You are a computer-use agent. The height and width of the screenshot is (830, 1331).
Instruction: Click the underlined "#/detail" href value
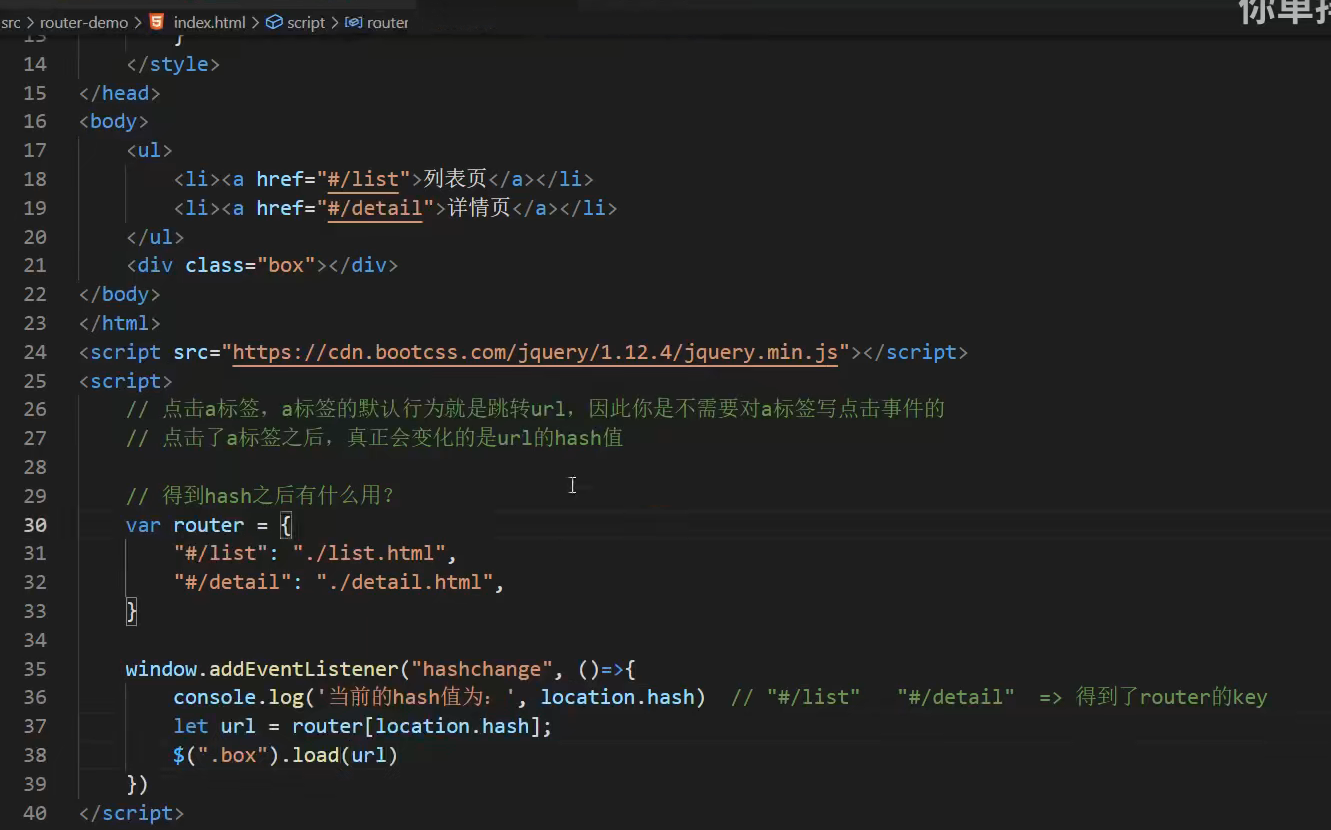(376, 208)
